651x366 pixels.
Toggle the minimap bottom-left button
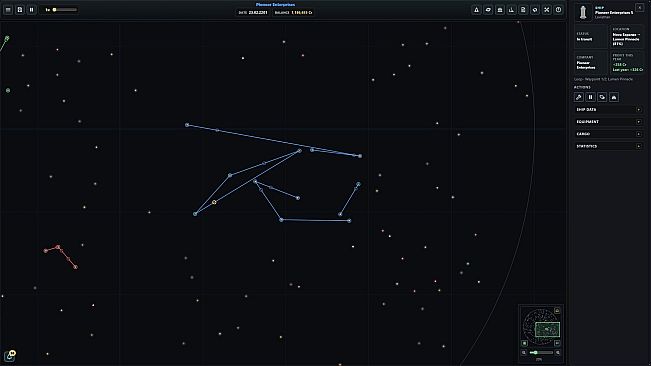tap(524, 343)
